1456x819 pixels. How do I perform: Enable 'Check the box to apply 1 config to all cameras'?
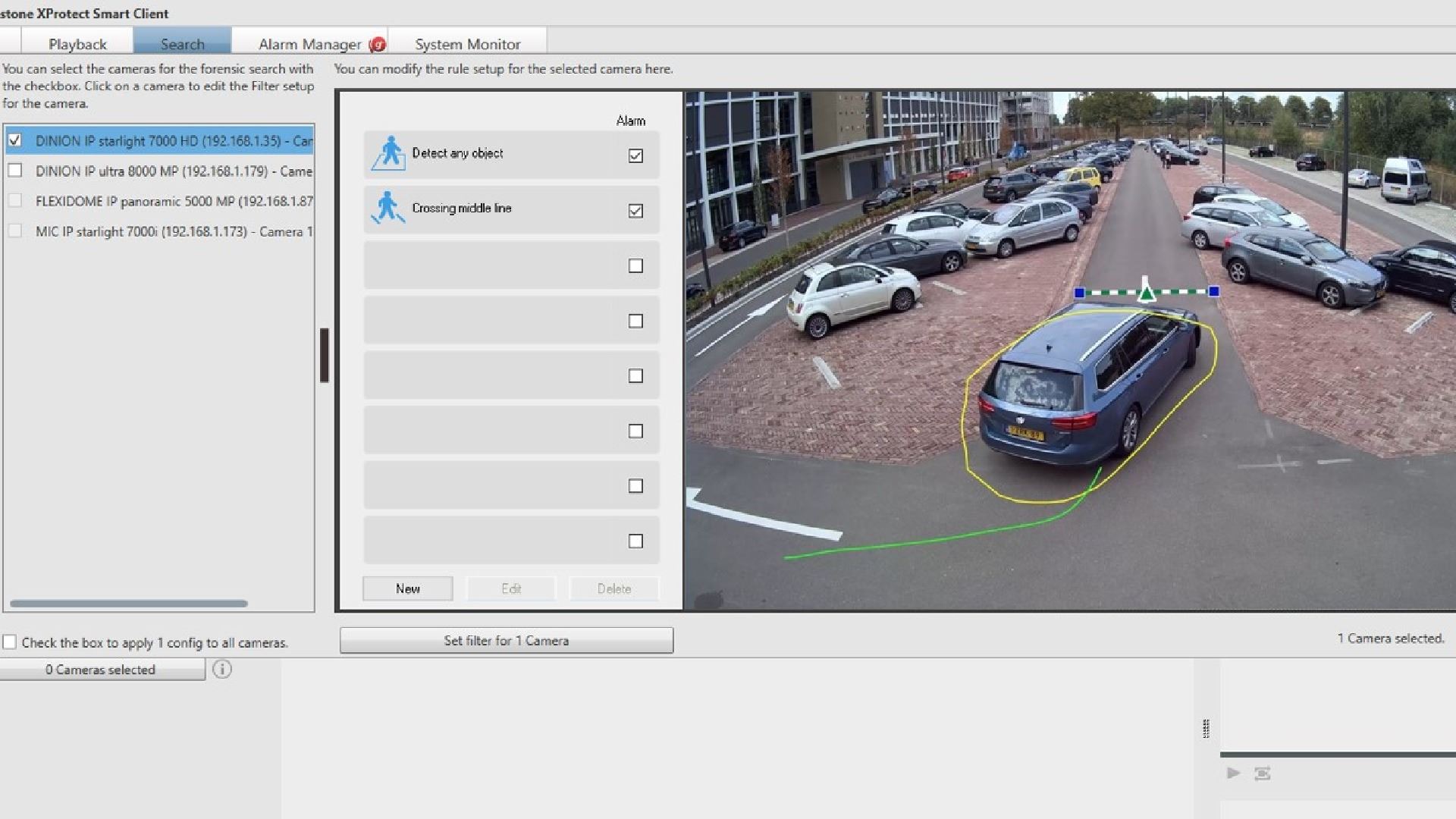pyautogui.click(x=10, y=642)
